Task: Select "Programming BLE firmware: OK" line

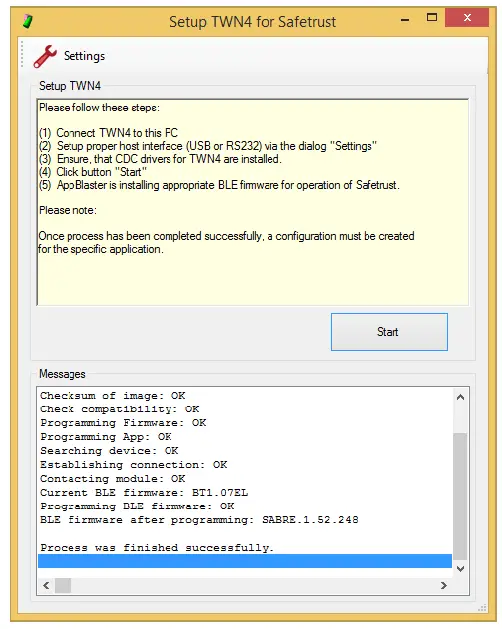Action: point(137,506)
